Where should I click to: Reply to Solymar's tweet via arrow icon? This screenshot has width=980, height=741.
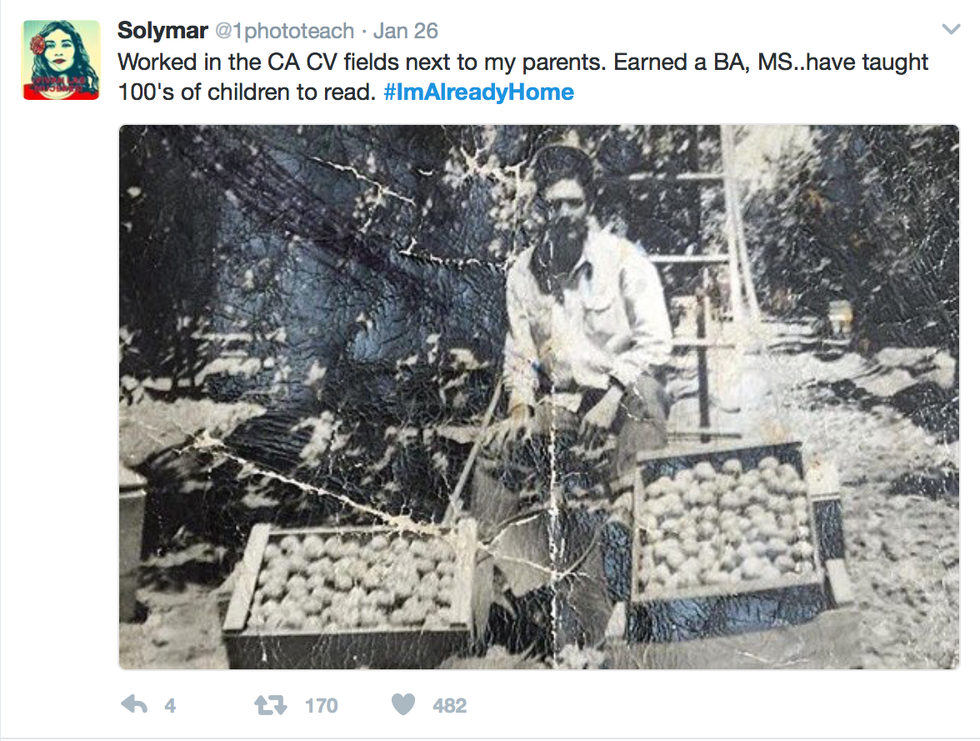[134, 705]
